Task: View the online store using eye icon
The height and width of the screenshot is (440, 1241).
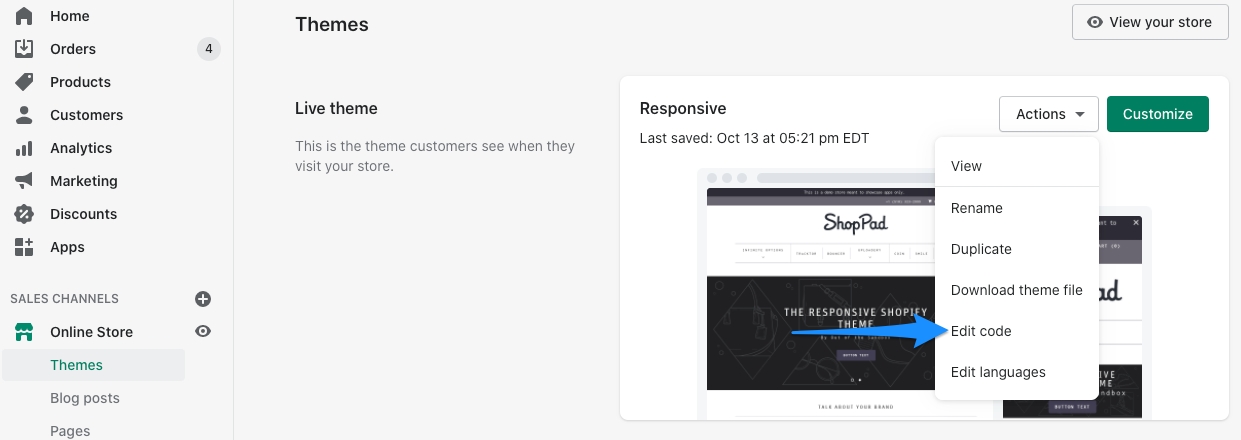Action: click(203, 332)
